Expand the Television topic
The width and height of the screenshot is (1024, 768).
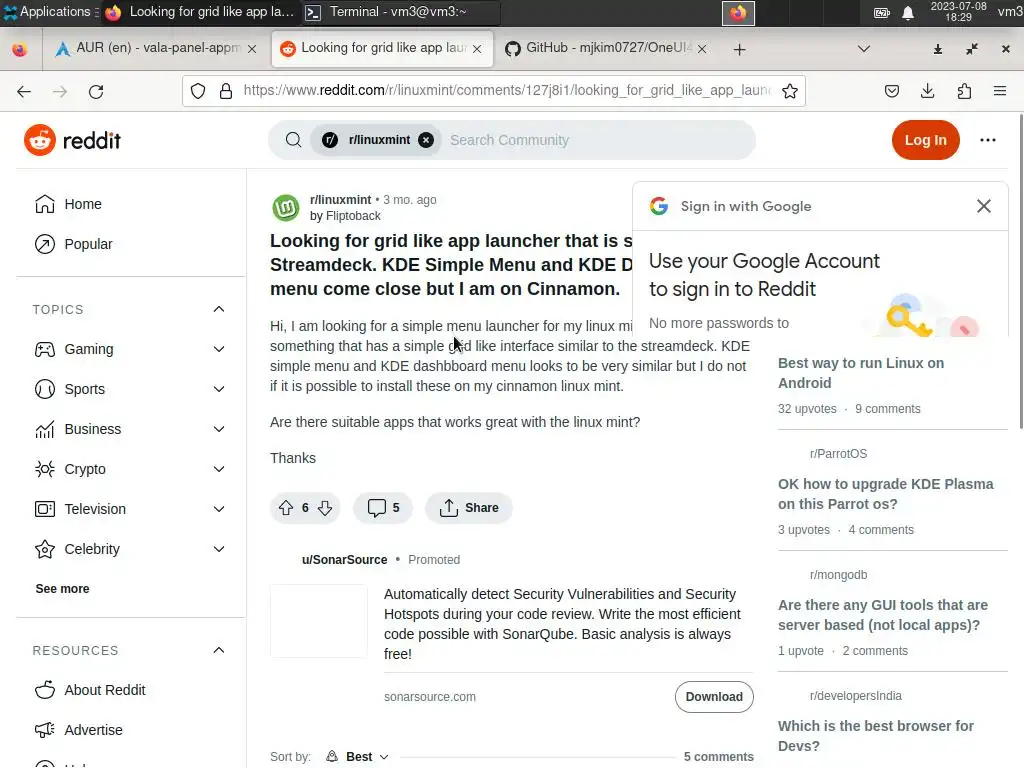[219, 509]
